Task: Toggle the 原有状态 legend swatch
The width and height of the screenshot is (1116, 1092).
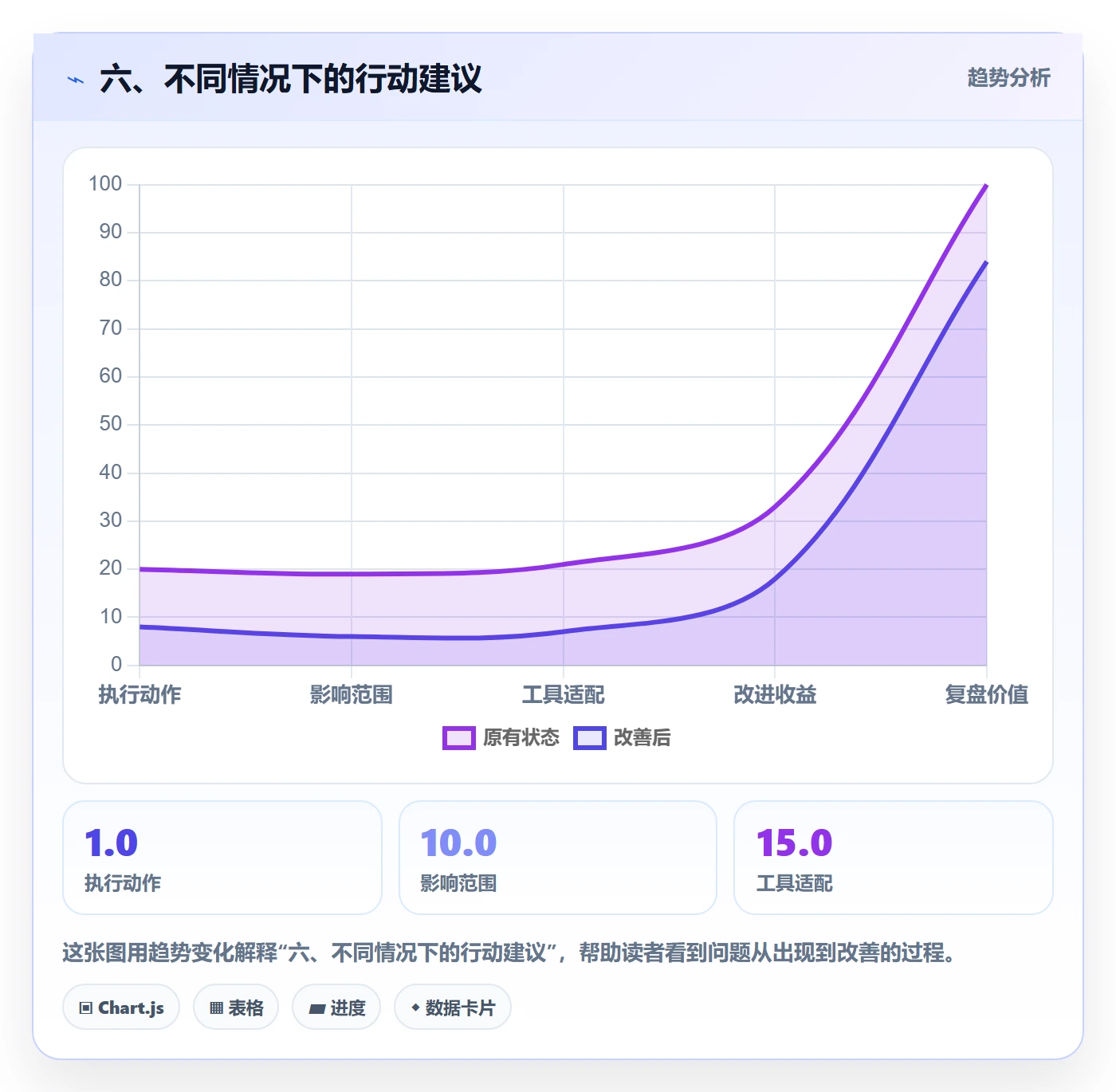Action: (459, 738)
